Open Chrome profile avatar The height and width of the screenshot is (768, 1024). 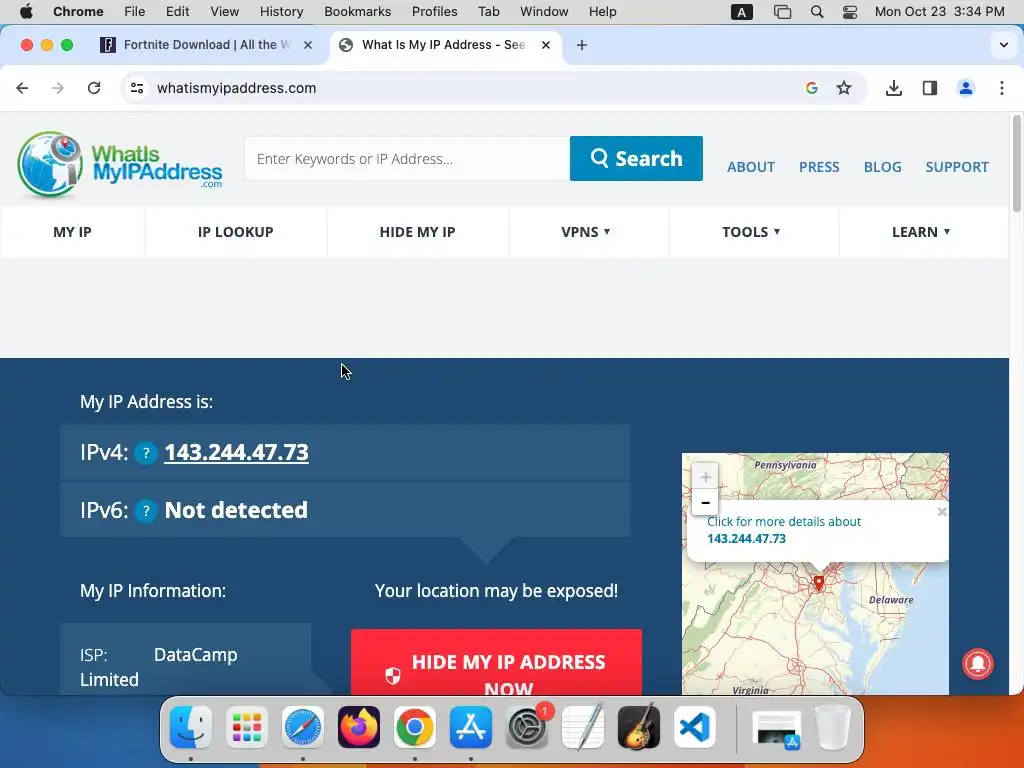pos(965,88)
